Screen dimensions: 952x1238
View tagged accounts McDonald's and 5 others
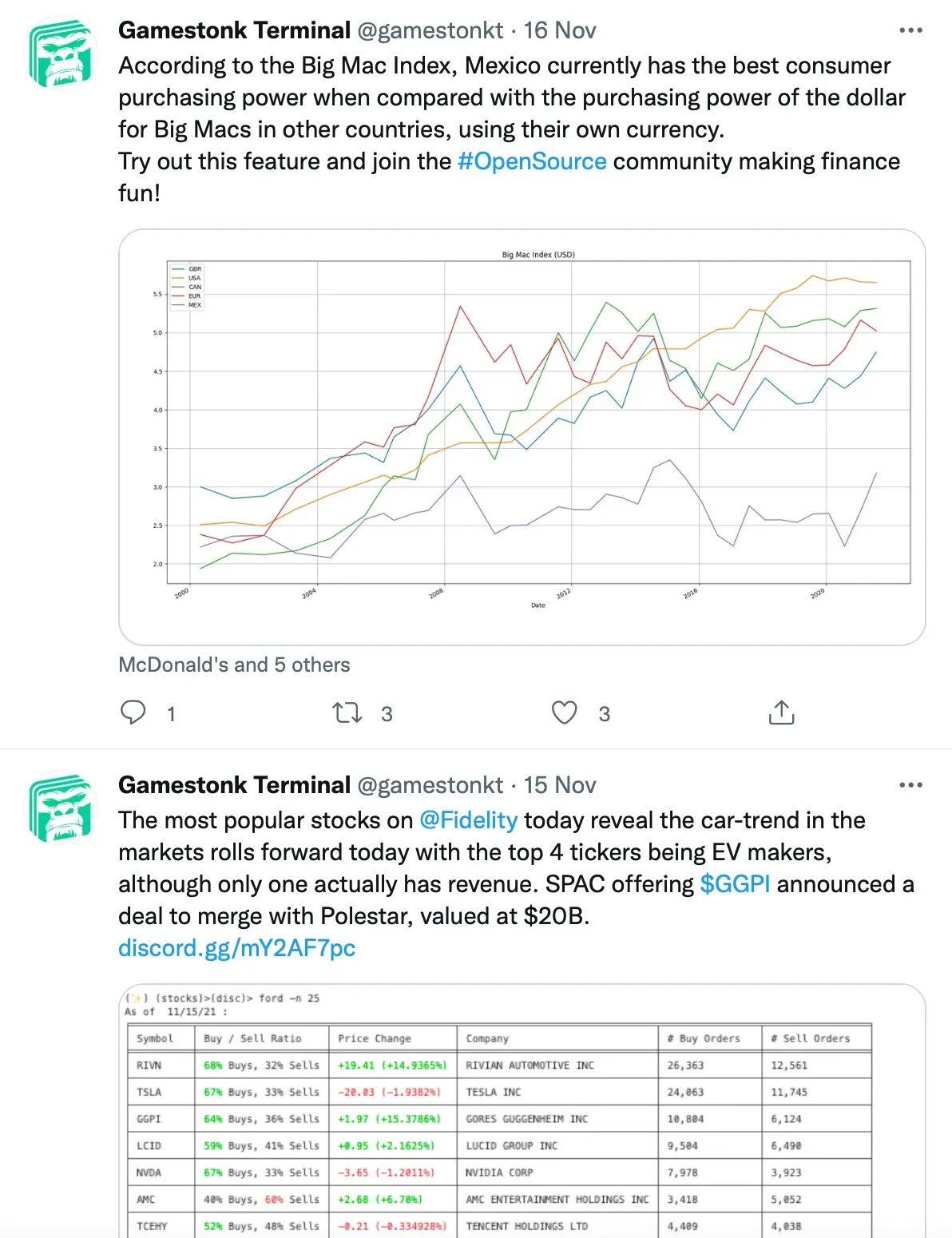[x=234, y=665]
